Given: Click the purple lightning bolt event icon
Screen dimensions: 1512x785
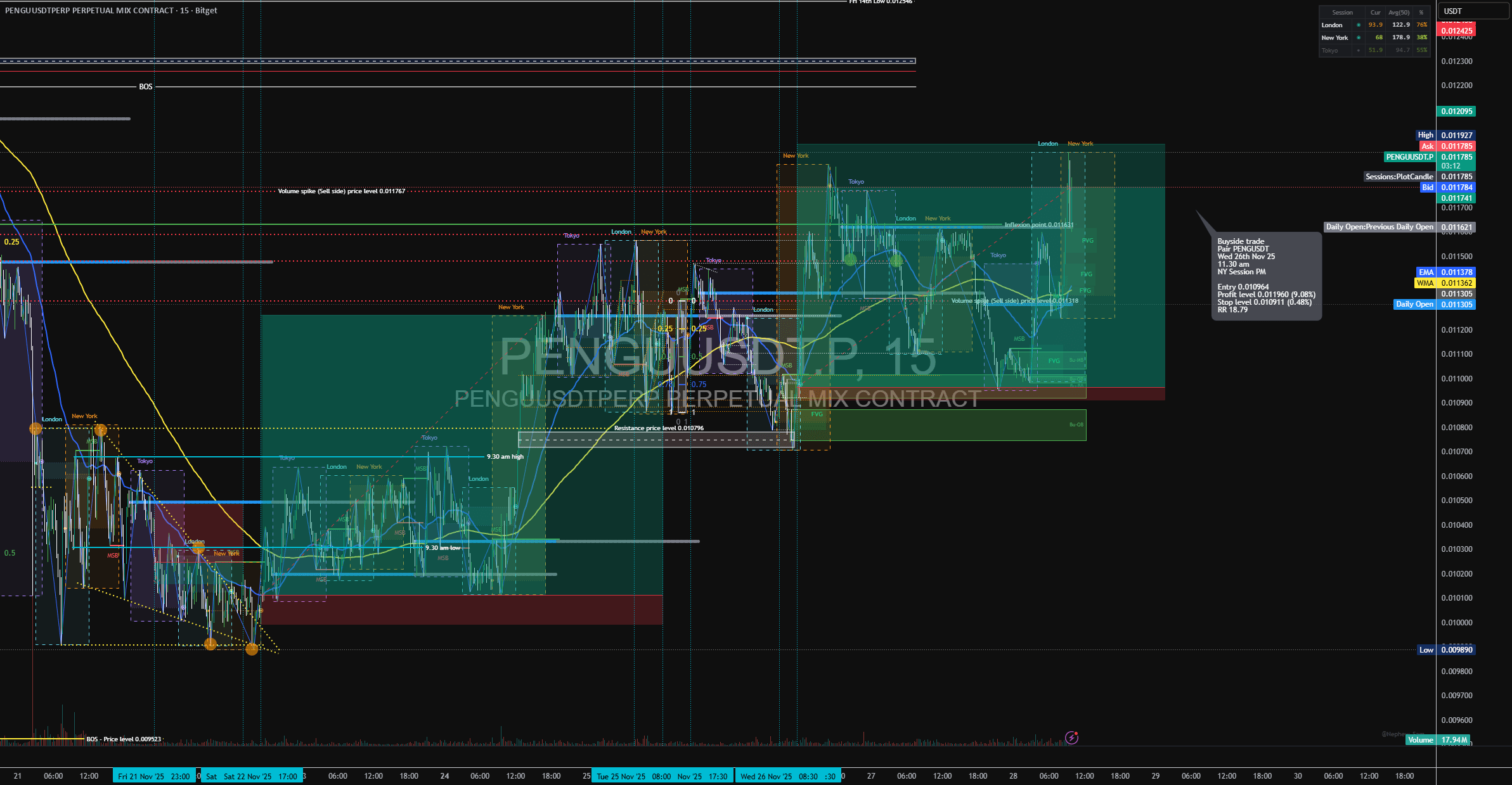Looking at the screenshot, I should click(1071, 737).
